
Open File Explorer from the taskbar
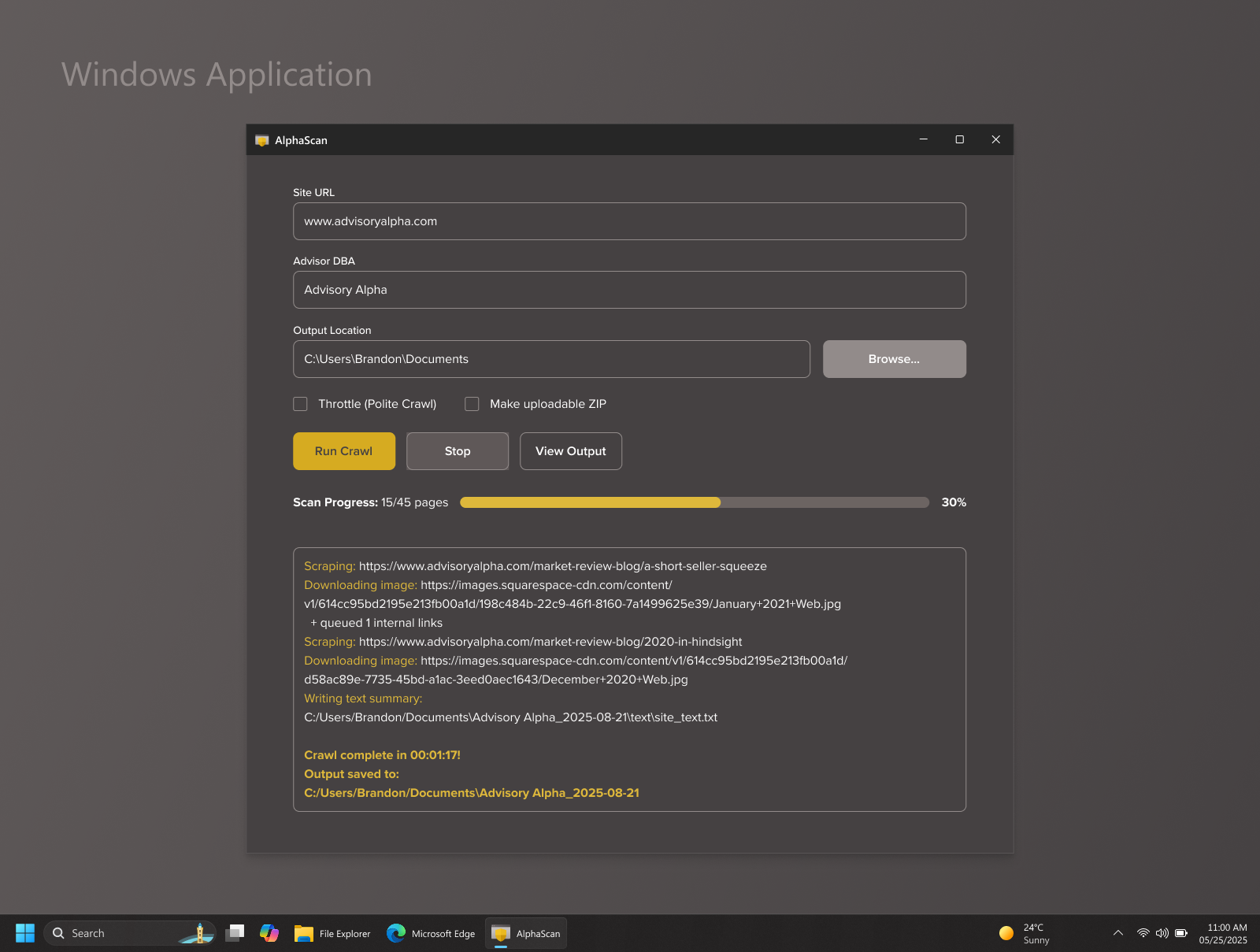[x=332, y=933]
